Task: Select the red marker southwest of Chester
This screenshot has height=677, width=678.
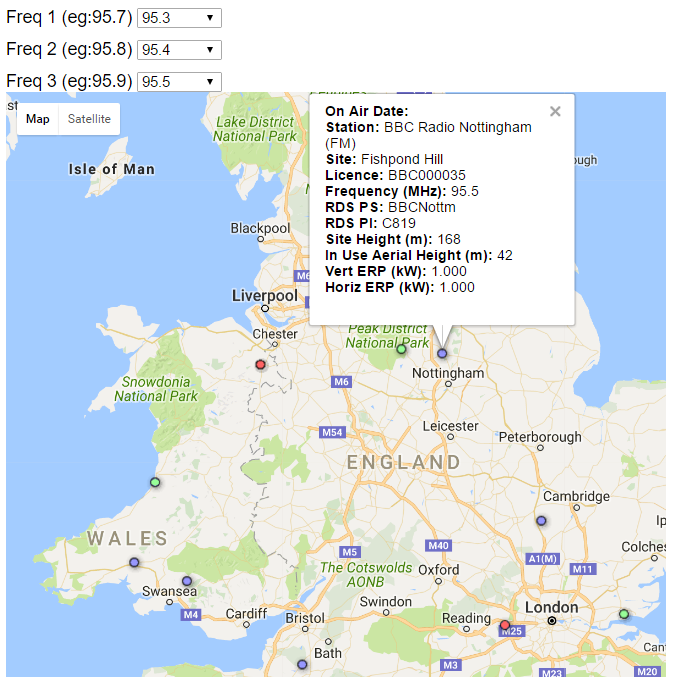Action: (x=260, y=364)
